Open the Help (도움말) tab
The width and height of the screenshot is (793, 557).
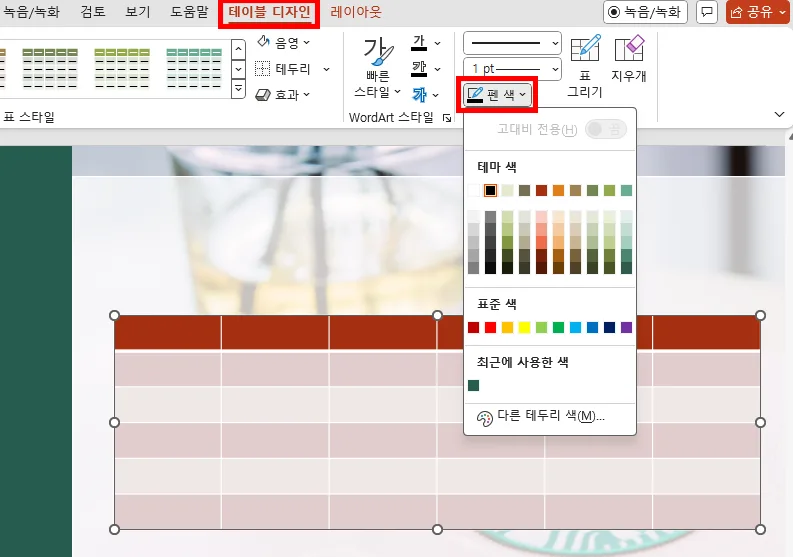point(190,12)
